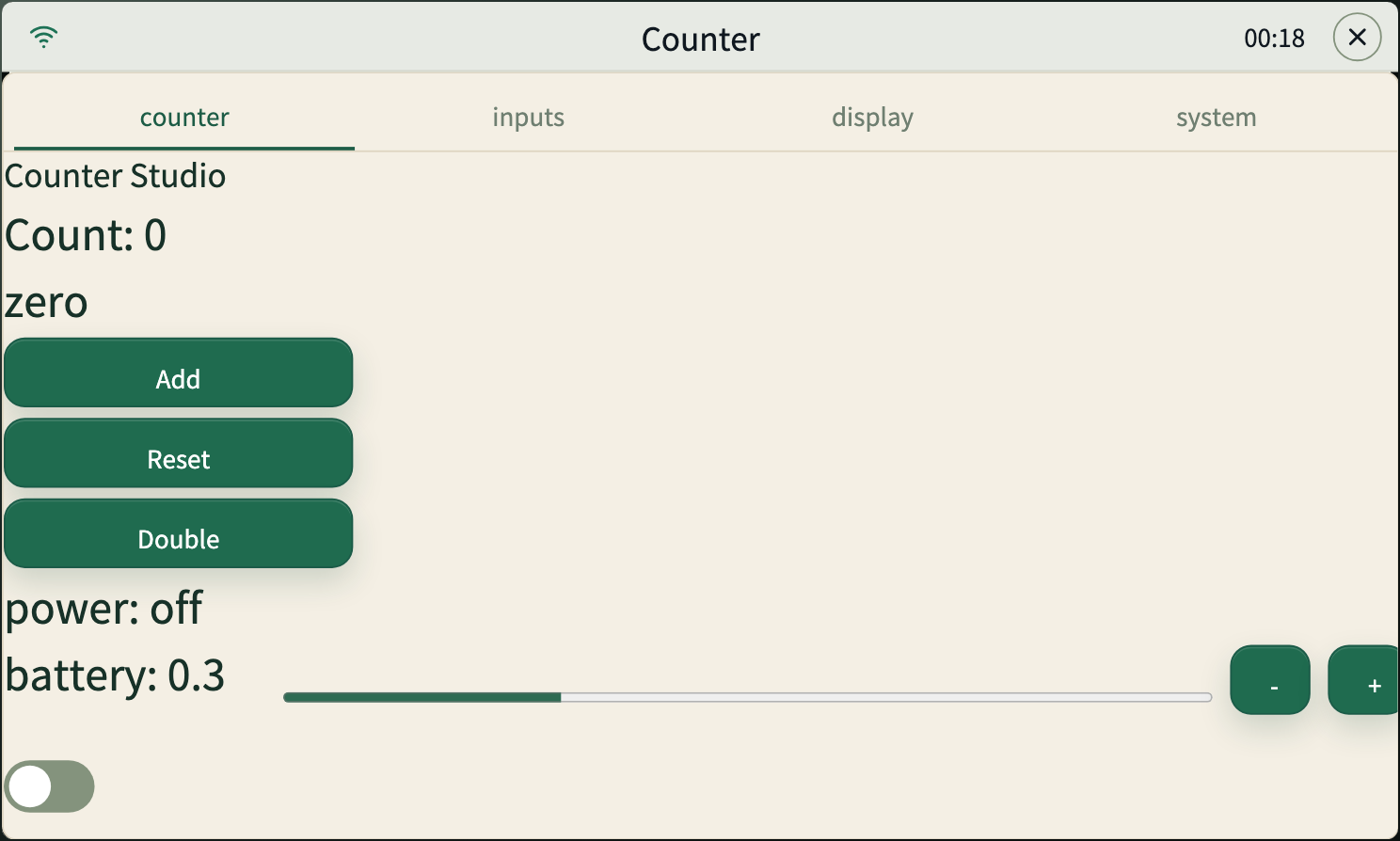Increase battery with the plus button
Image resolution: width=1400 pixels, height=841 pixels.
point(1364,680)
